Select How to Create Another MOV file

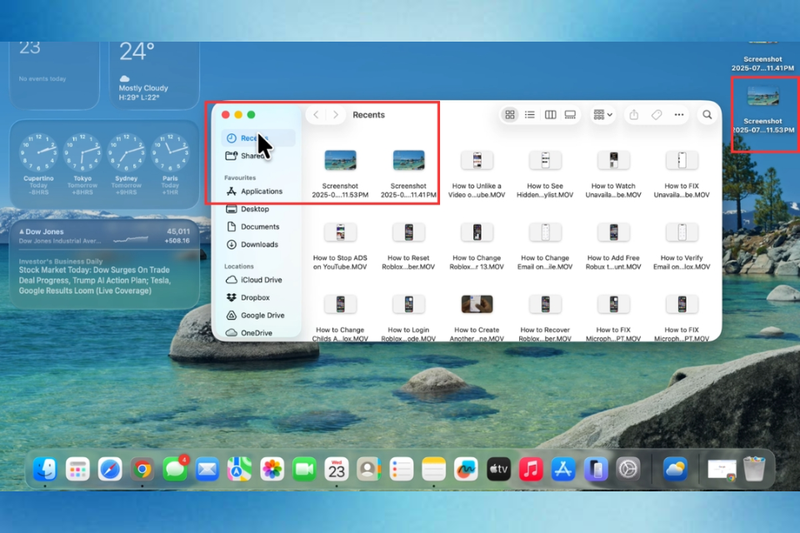pyautogui.click(x=477, y=317)
